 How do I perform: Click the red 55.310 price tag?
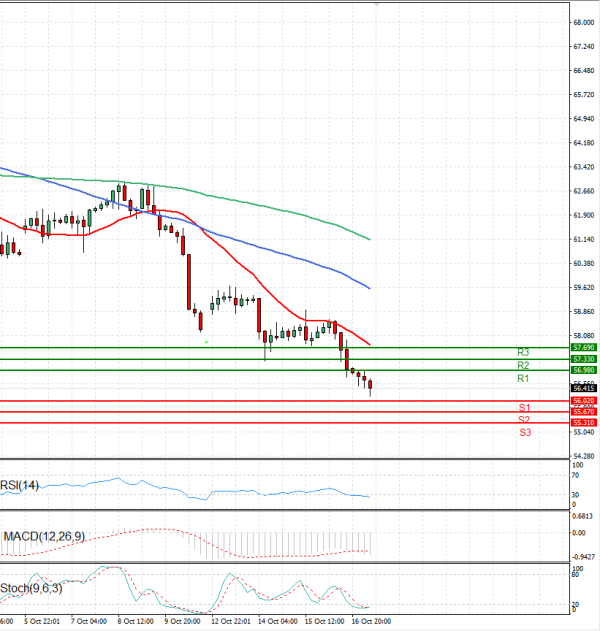(x=583, y=423)
